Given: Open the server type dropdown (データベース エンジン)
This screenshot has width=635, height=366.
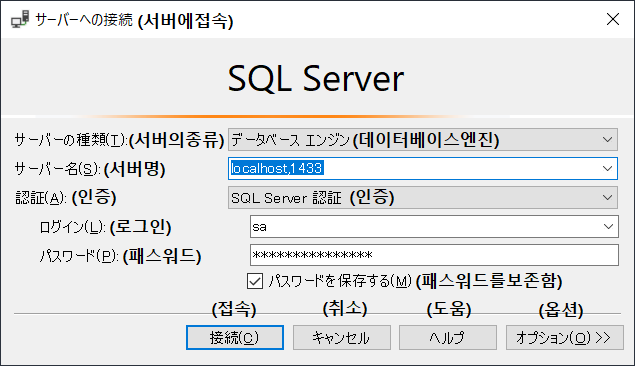Looking at the screenshot, I should coord(423,140).
